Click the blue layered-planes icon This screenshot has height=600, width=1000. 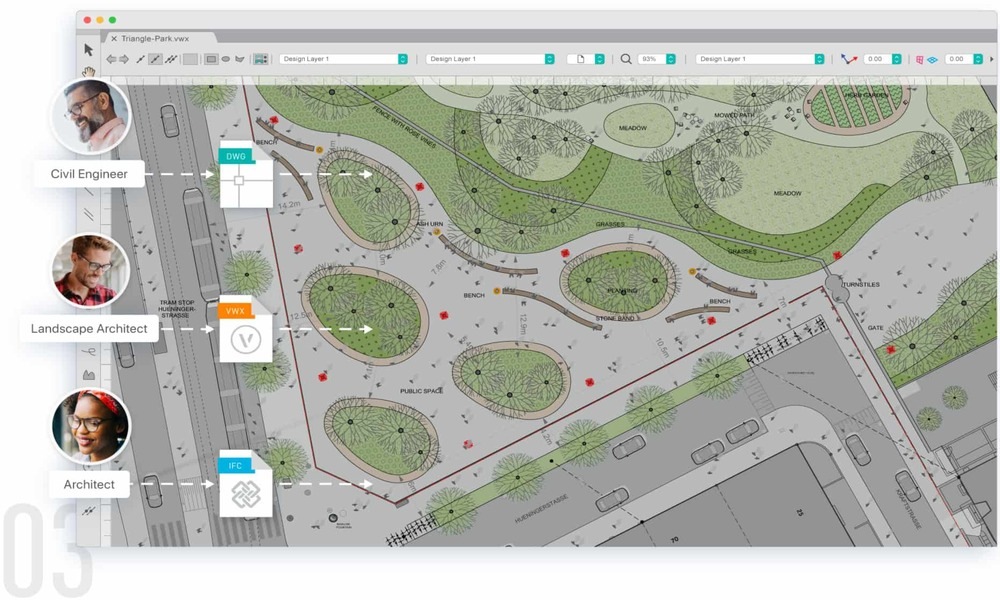click(x=932, y=59)
